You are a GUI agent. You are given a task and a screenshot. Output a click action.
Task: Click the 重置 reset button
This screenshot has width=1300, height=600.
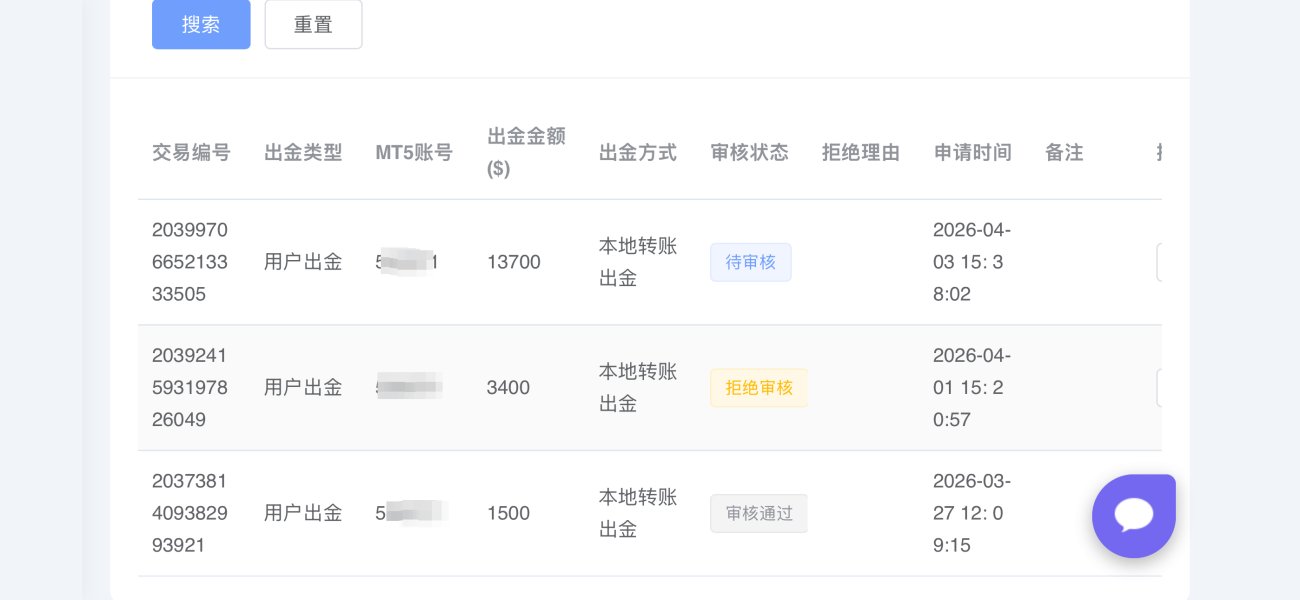tap(313, 25)
